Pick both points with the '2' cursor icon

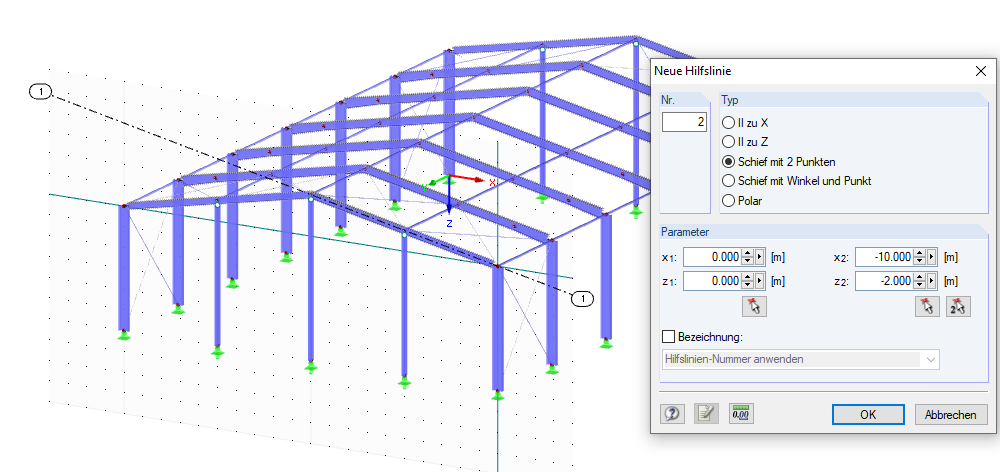point(959,306)
